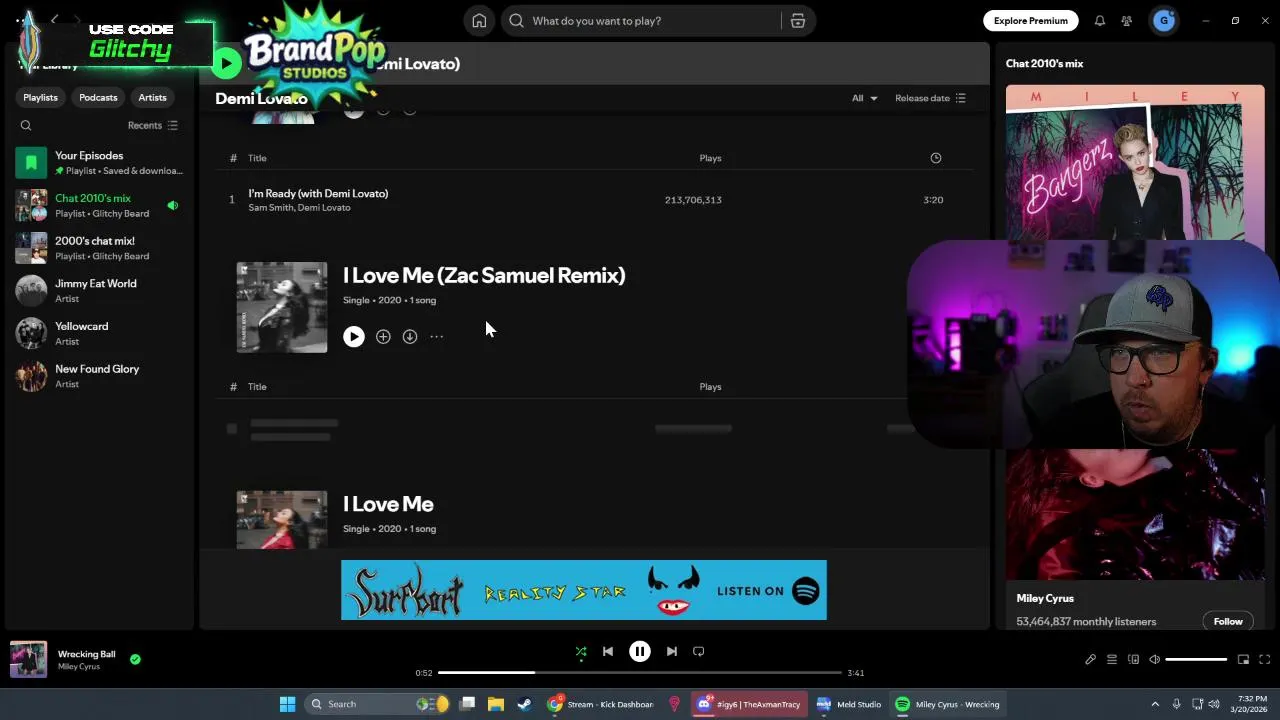Enter full screen player icon

coord(1264,660)
